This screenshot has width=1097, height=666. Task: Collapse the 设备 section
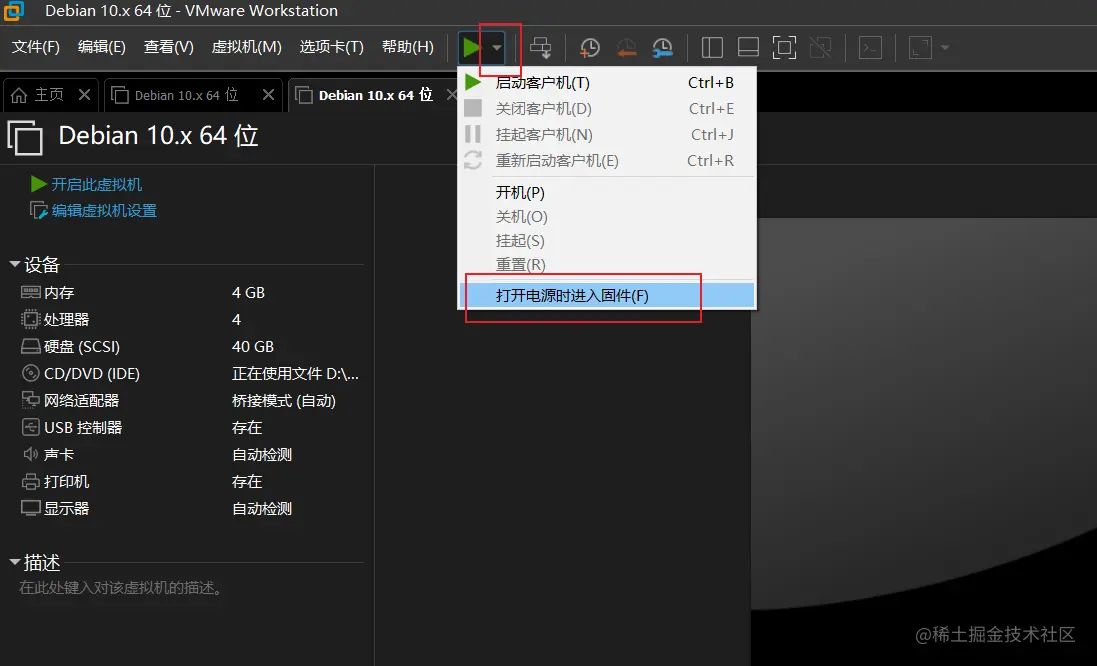(x=15, y=264)
